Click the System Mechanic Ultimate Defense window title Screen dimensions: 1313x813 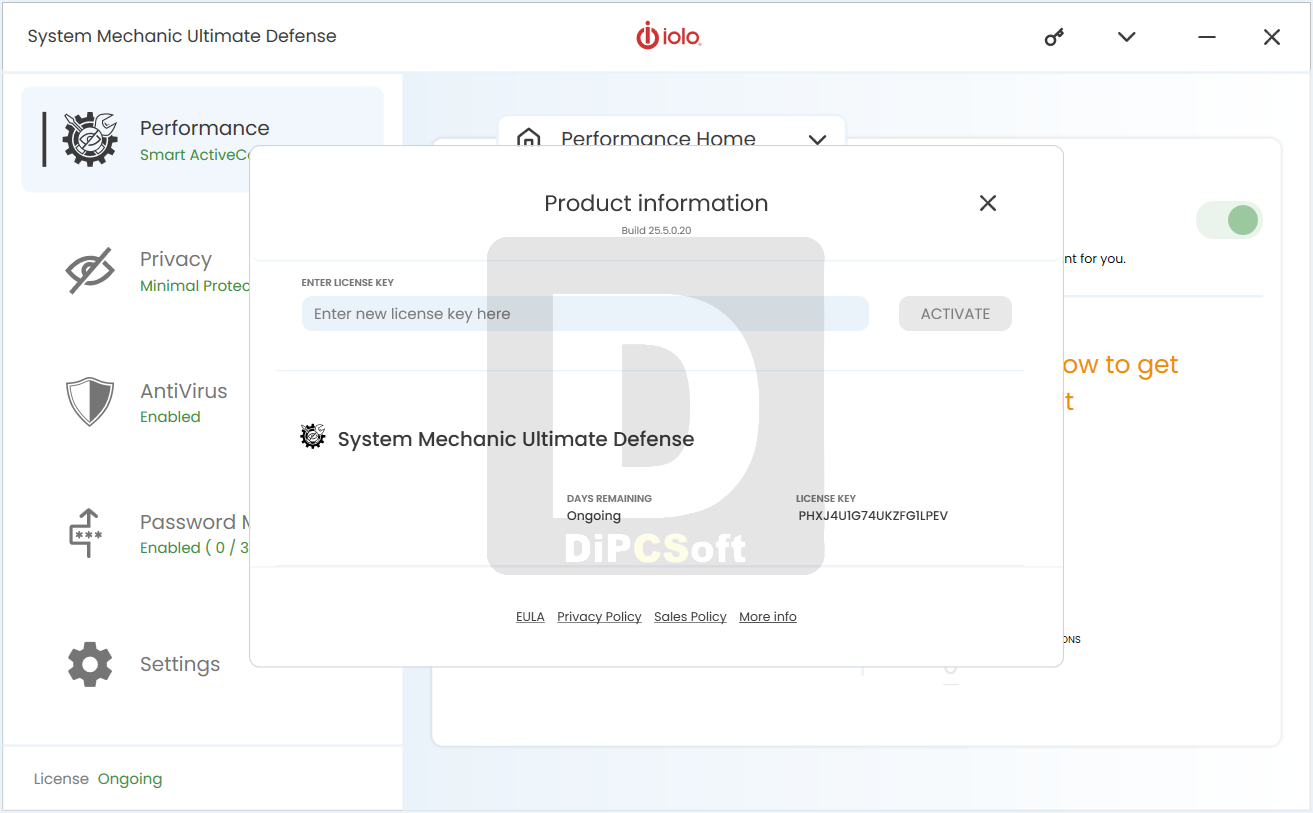click(182, 36)
